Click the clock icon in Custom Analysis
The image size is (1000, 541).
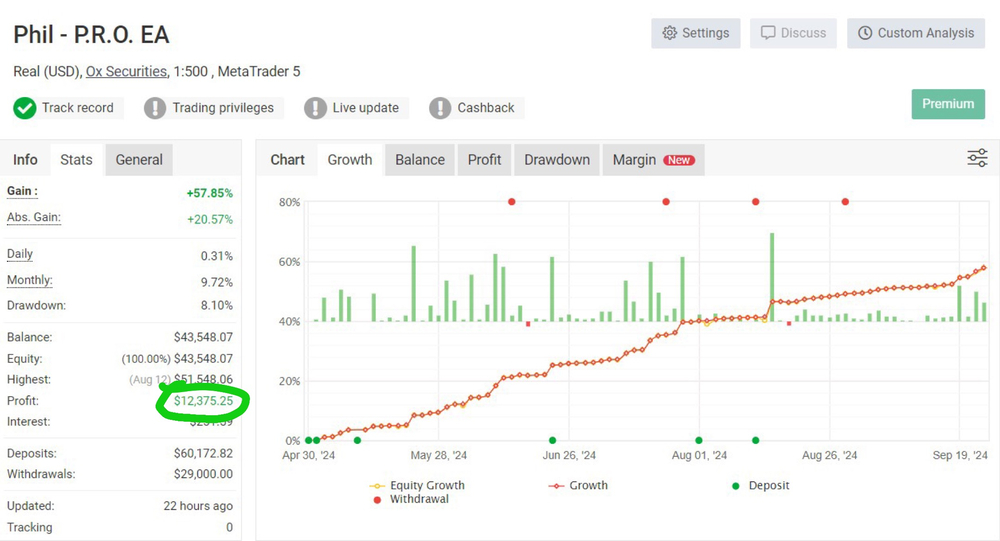(x=865, y=33)
